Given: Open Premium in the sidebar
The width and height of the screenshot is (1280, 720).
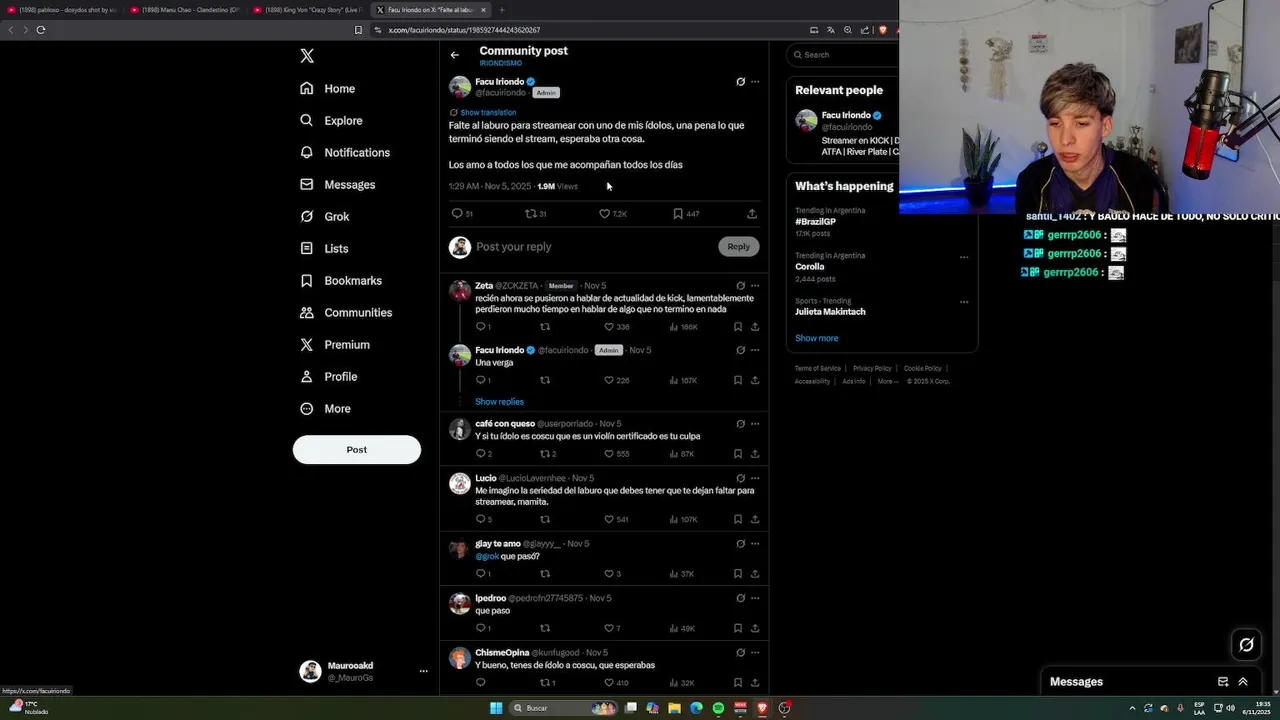Looking at the screenshot, I should [335, 344].
